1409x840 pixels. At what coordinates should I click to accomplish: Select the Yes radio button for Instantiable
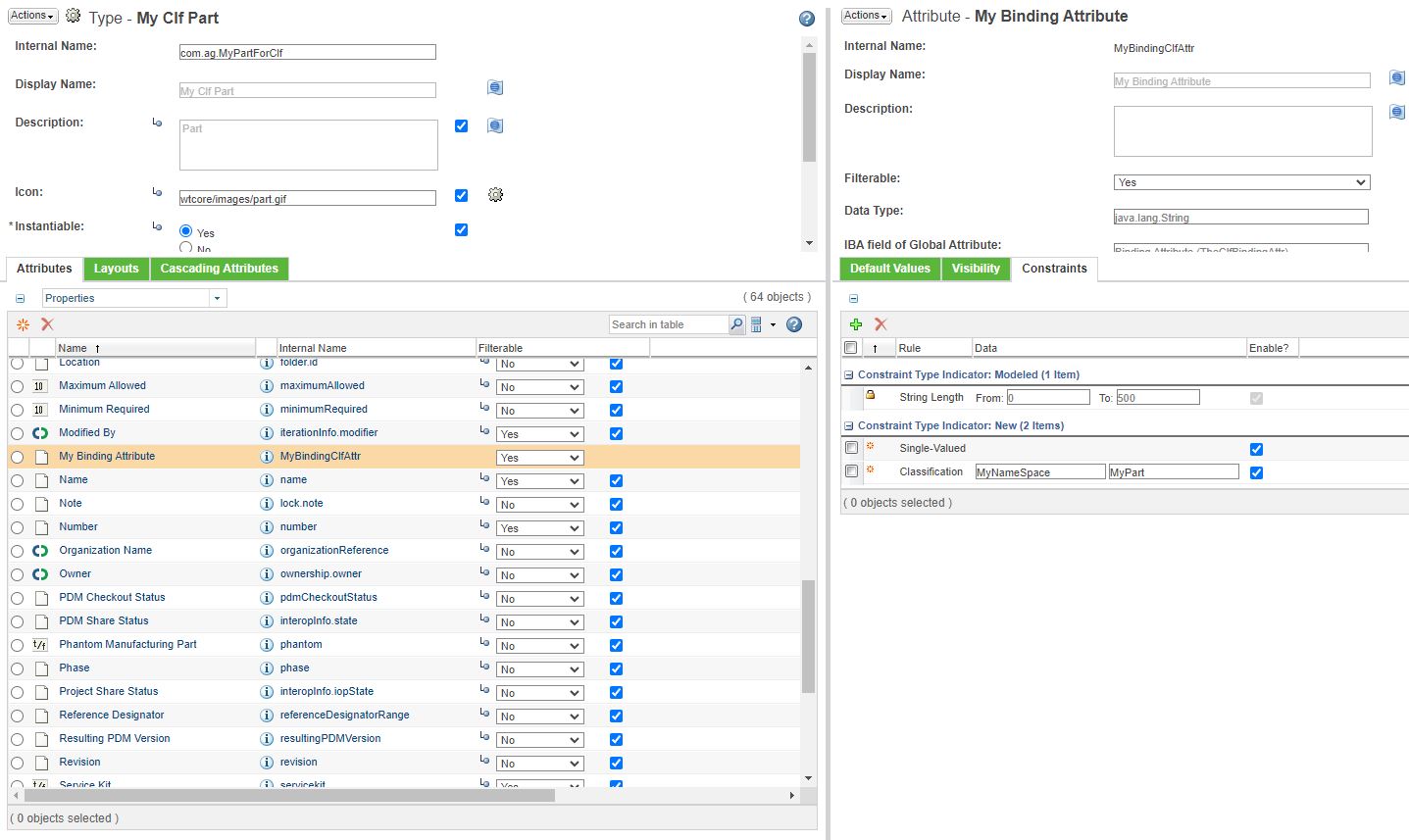pos(184,232)
